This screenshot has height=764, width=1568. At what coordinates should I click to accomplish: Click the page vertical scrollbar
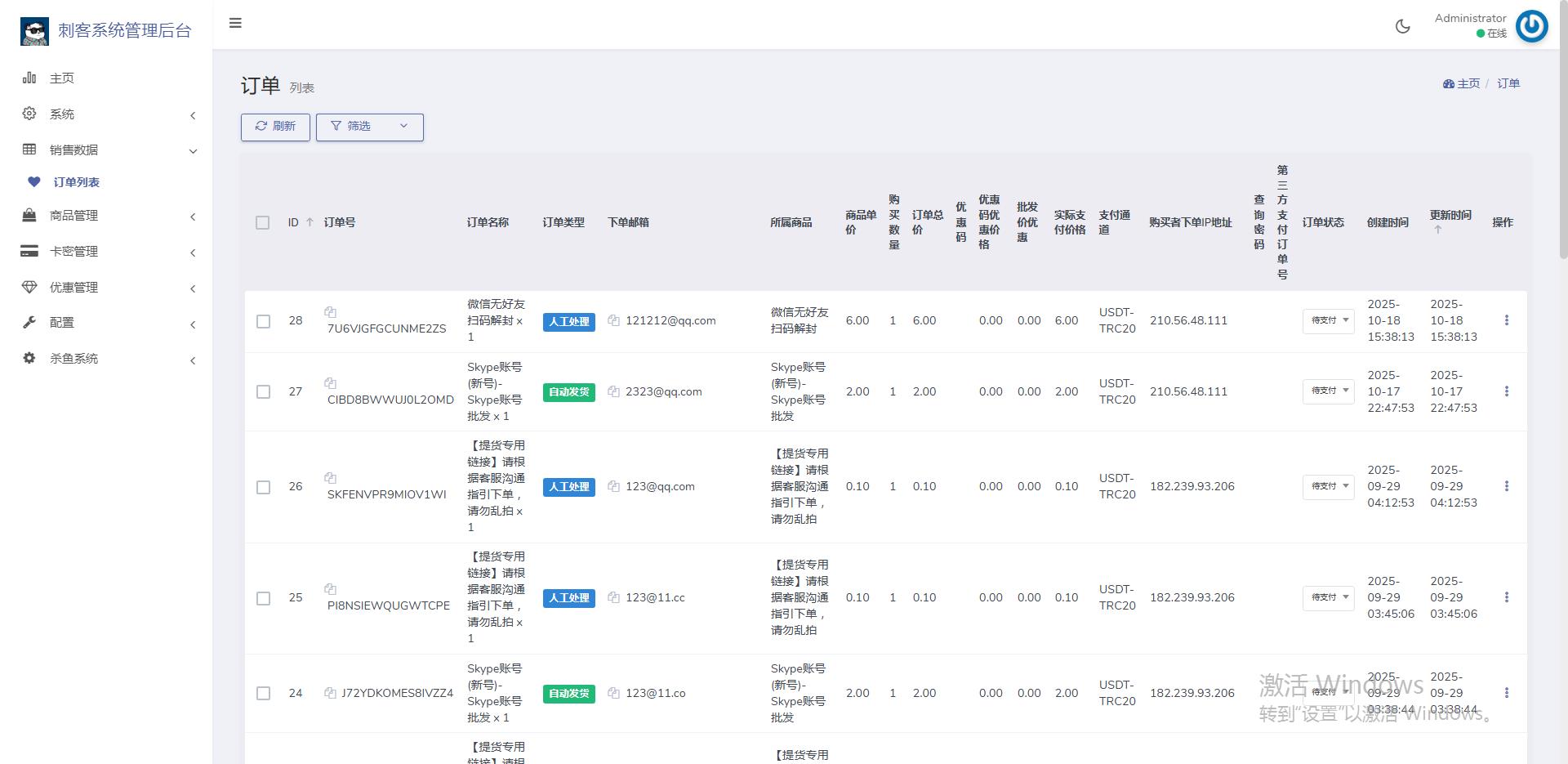(1563, 131)
